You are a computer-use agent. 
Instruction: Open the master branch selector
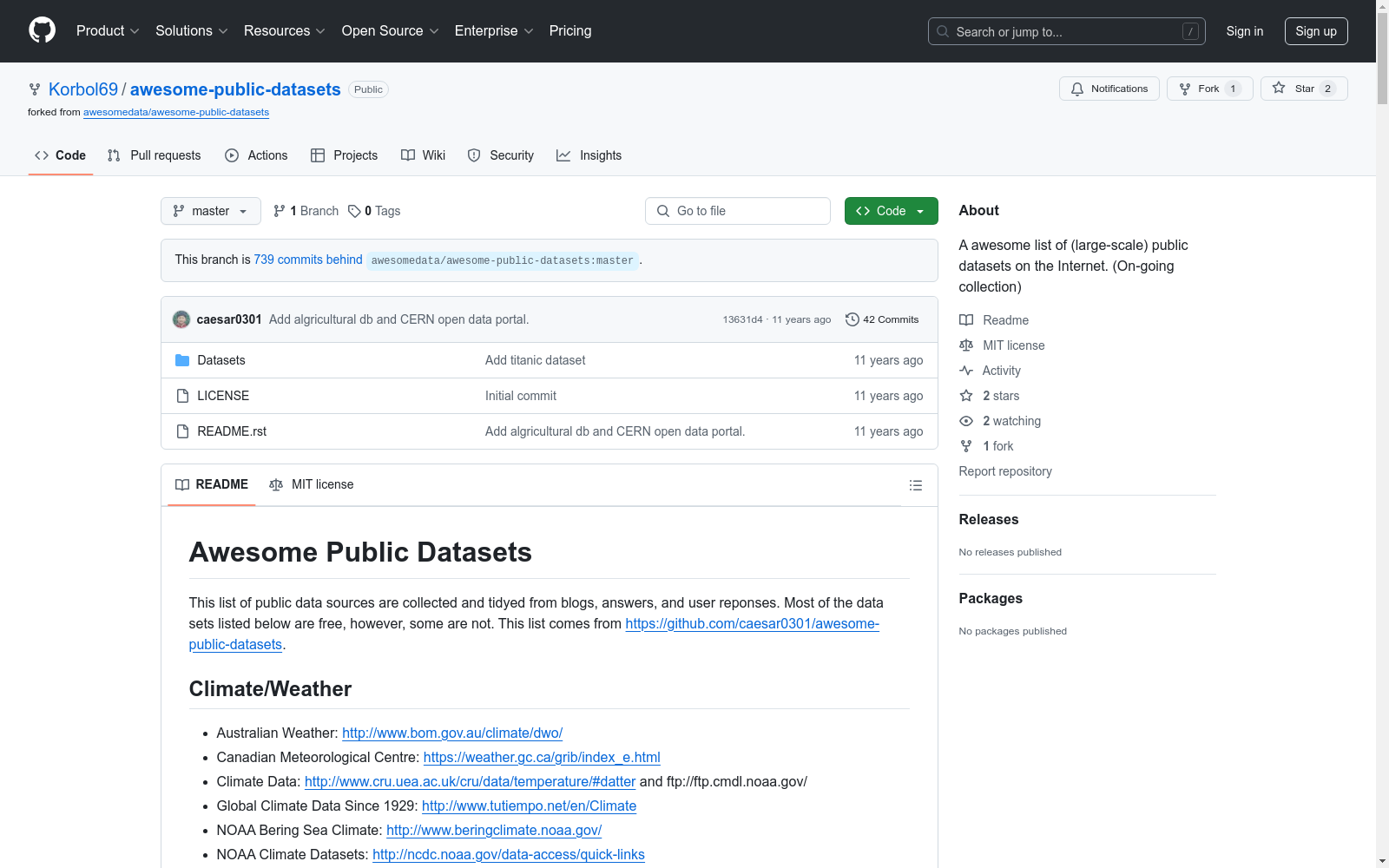click(x=211, y=211)
